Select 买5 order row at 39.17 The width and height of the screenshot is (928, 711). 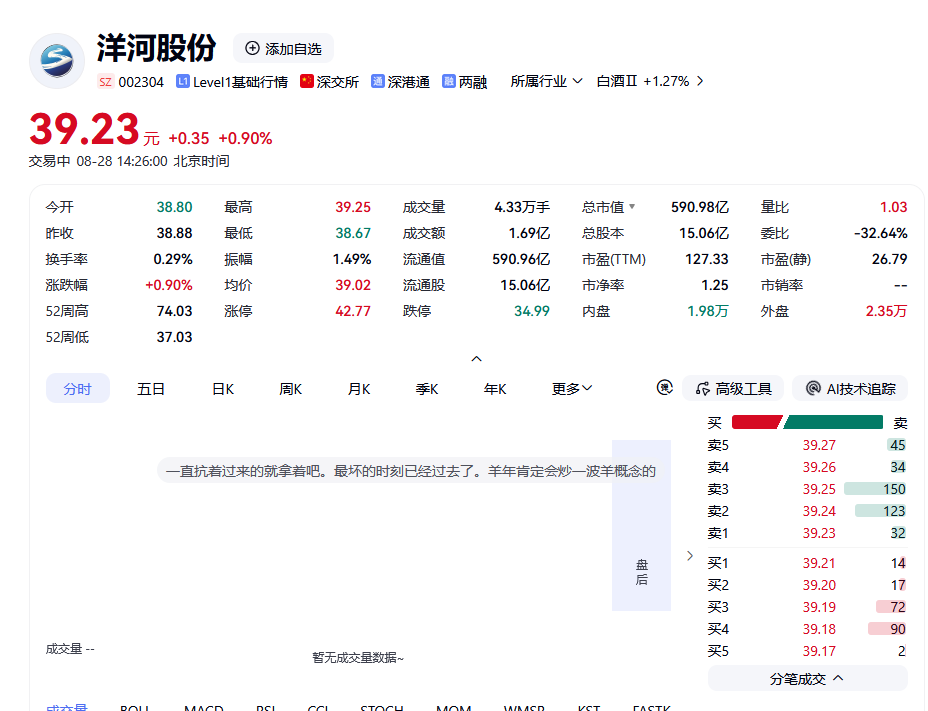807,651
